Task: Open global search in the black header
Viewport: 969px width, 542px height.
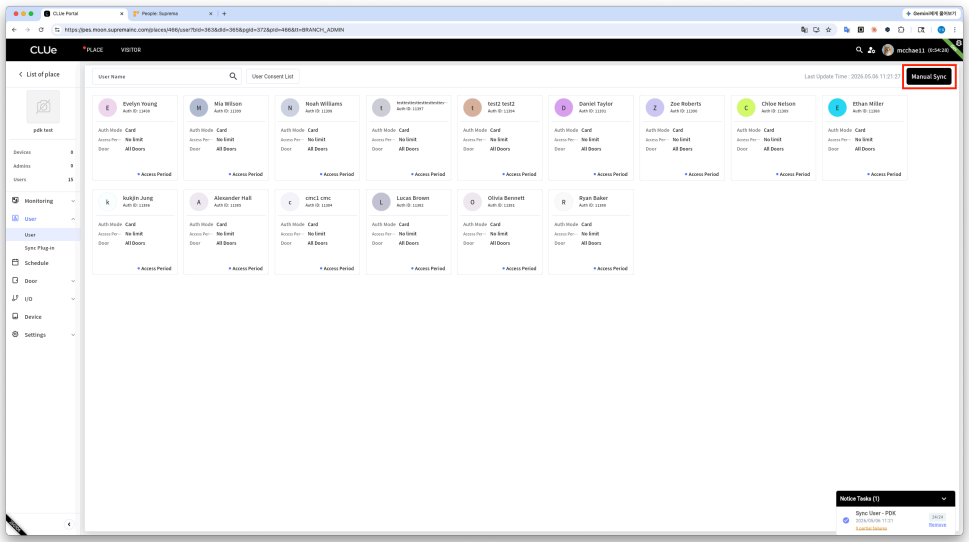Action: [859, 50]
